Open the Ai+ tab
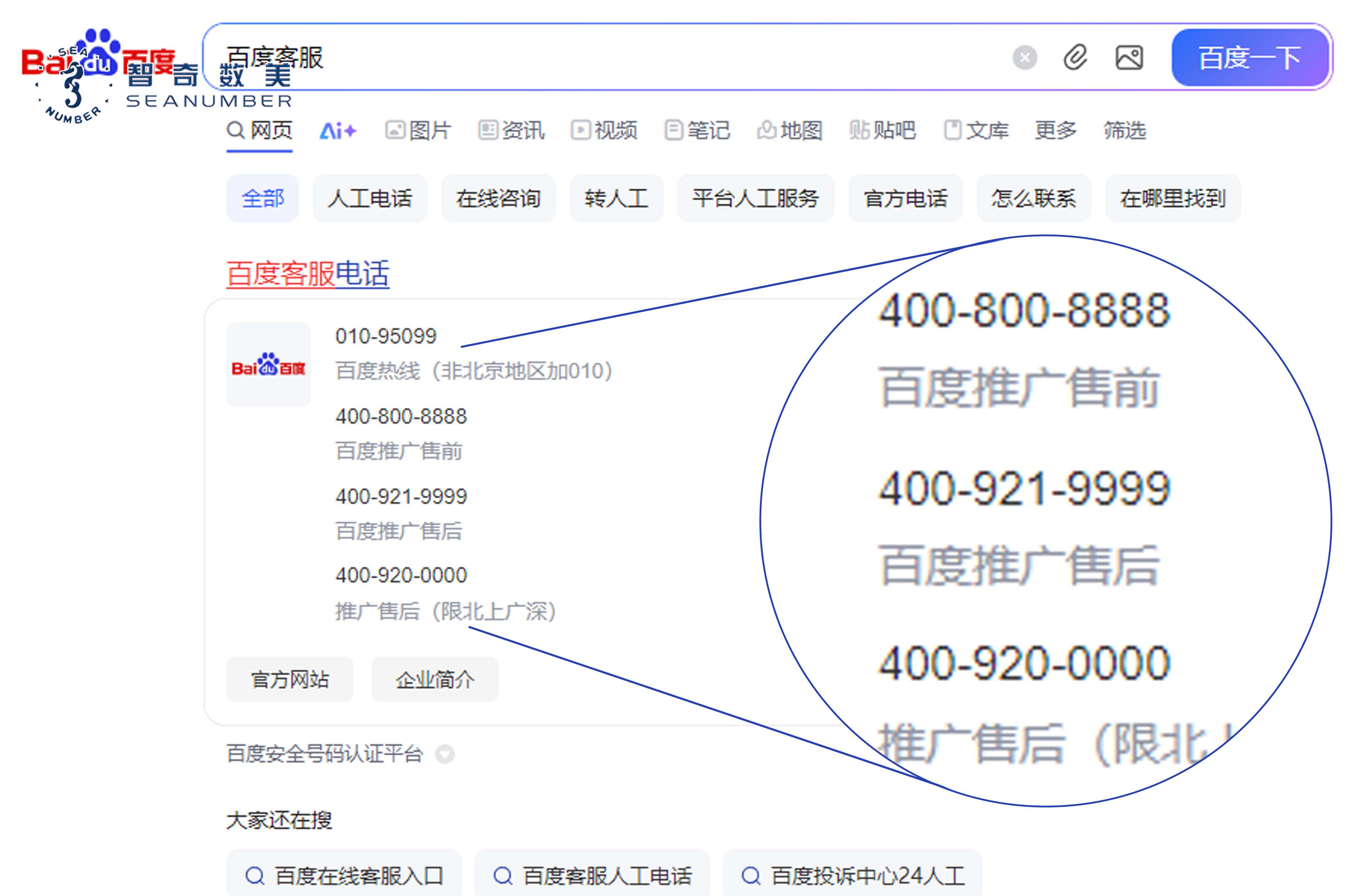Image resolution: width=1363 pixels, height=896 pixels. pyautogui.click(x=338, y=131)
